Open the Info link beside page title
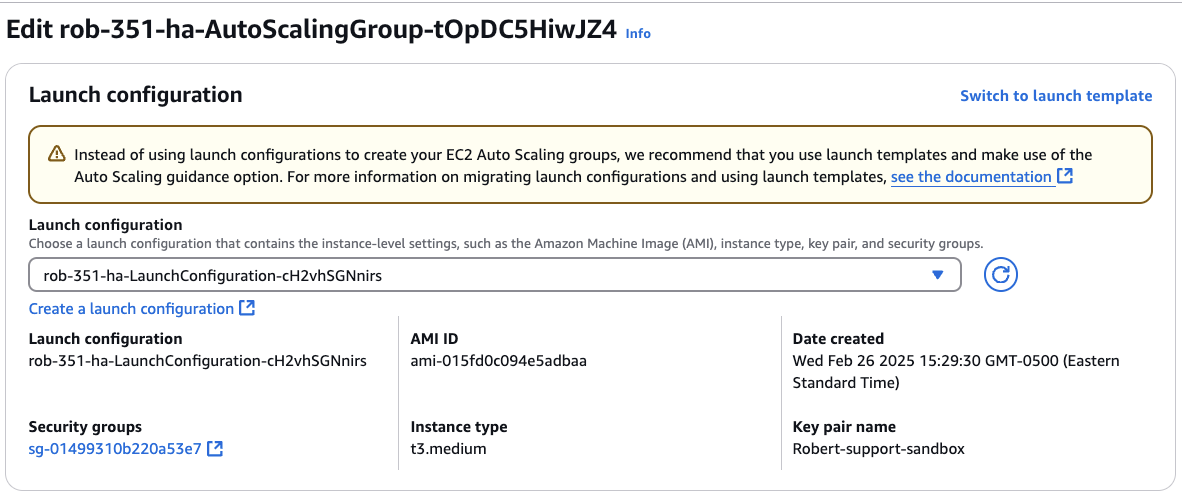This screenshot has width=1182, height=495. pos(637,33)
